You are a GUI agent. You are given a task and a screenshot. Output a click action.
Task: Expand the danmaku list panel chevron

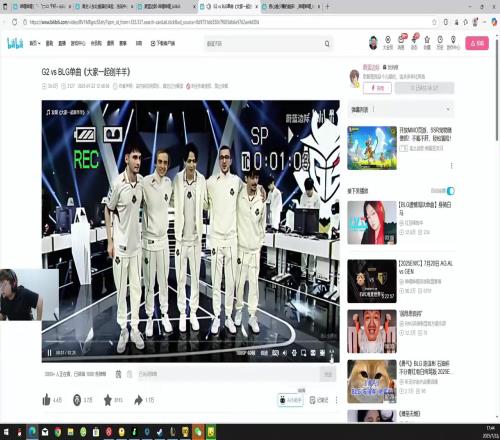tap(448, 109)
